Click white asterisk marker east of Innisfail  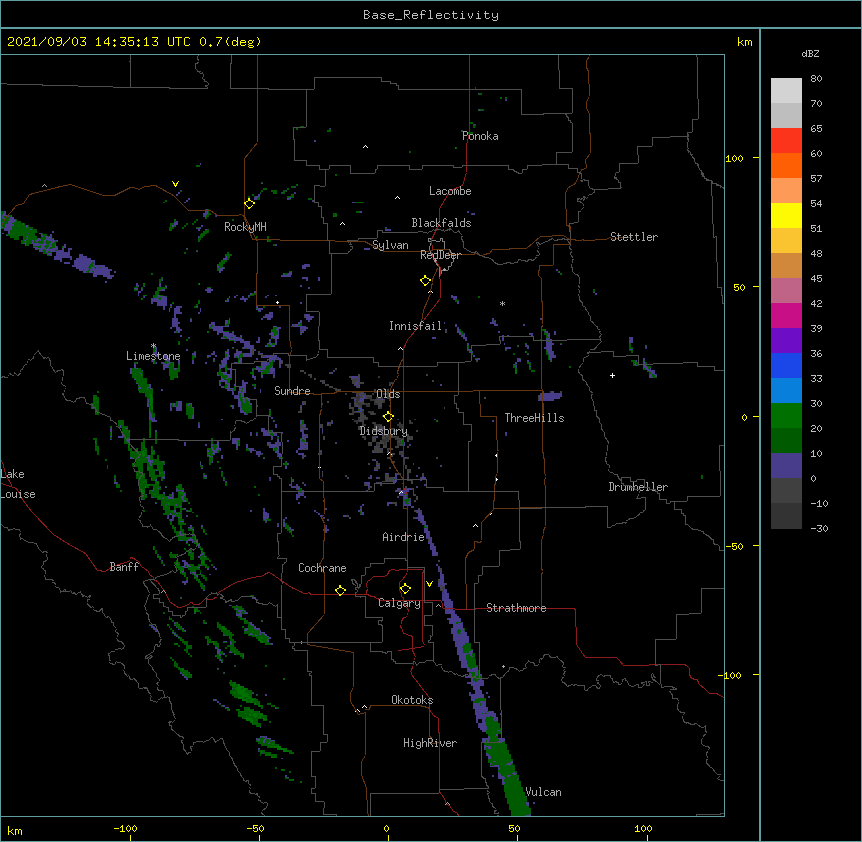click(502, 303)
